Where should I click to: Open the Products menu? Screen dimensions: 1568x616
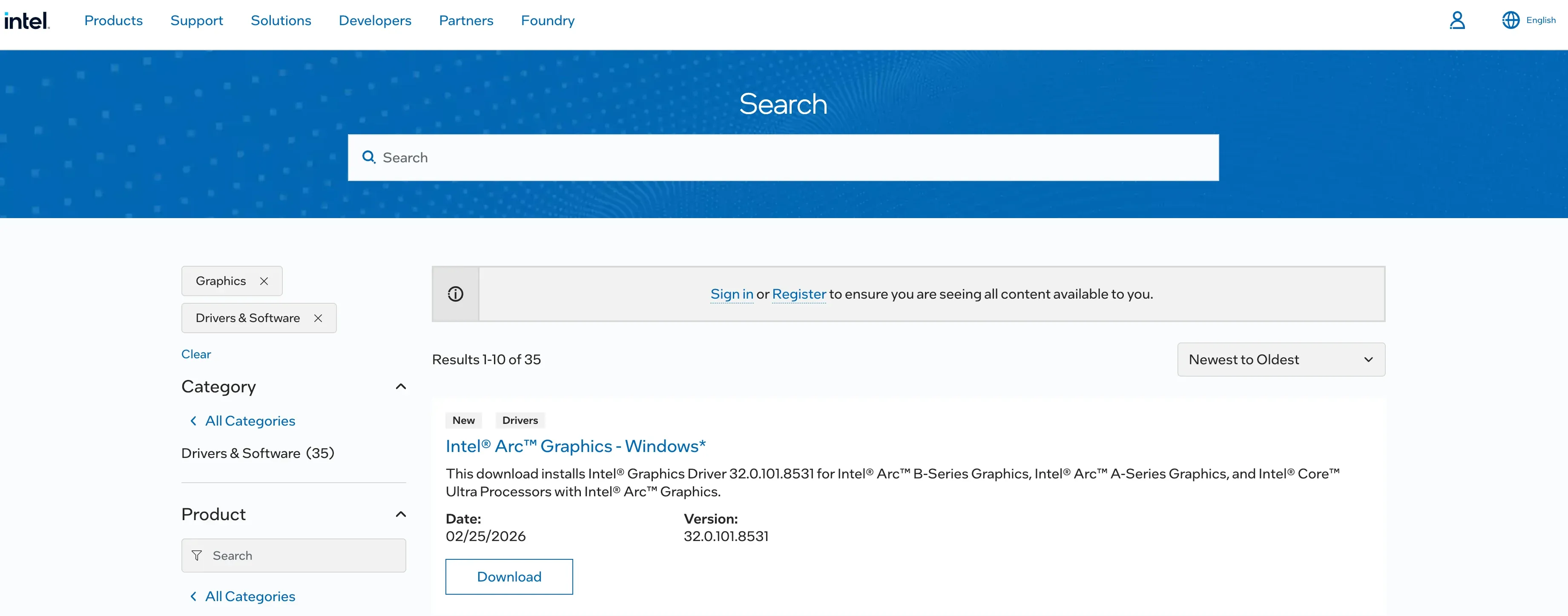[113, 21]
